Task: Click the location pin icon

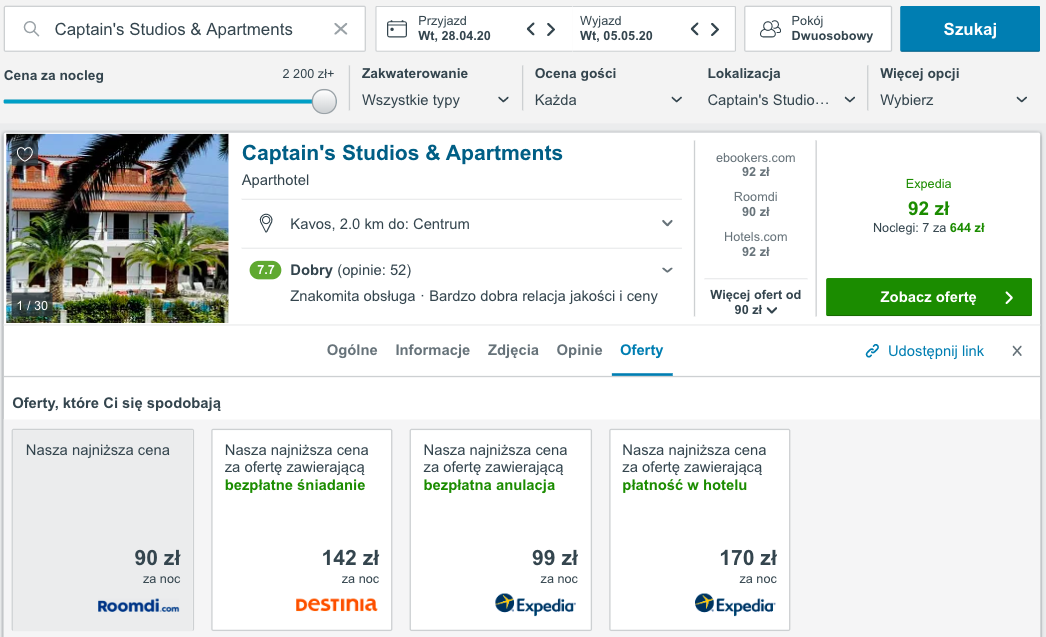Action: 266,223
